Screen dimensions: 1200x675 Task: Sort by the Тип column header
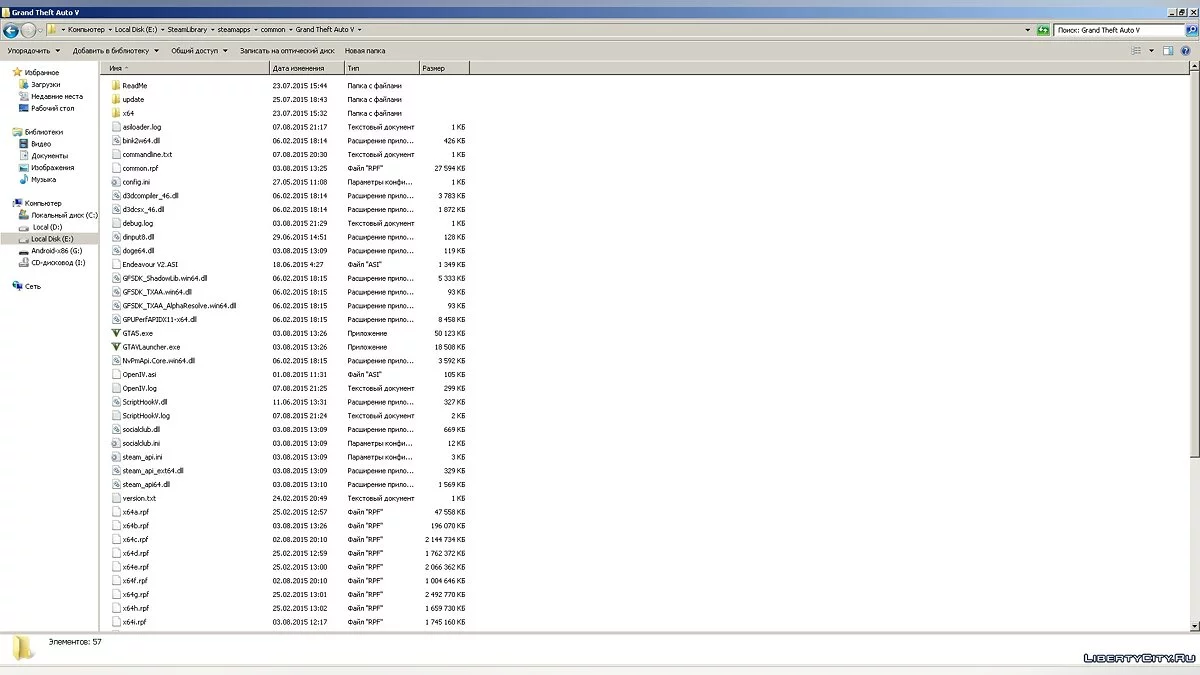click(381, 68)
